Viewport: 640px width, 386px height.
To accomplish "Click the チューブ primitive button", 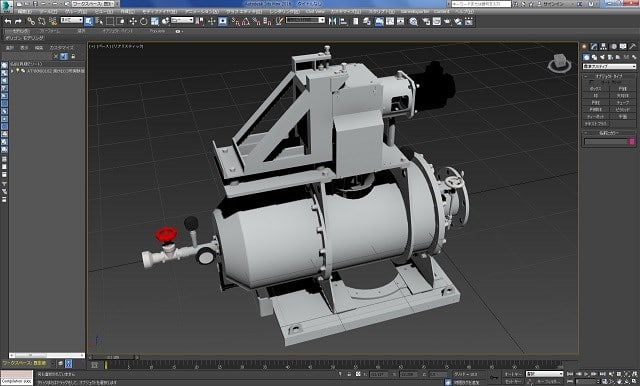I will click(622, 102).
